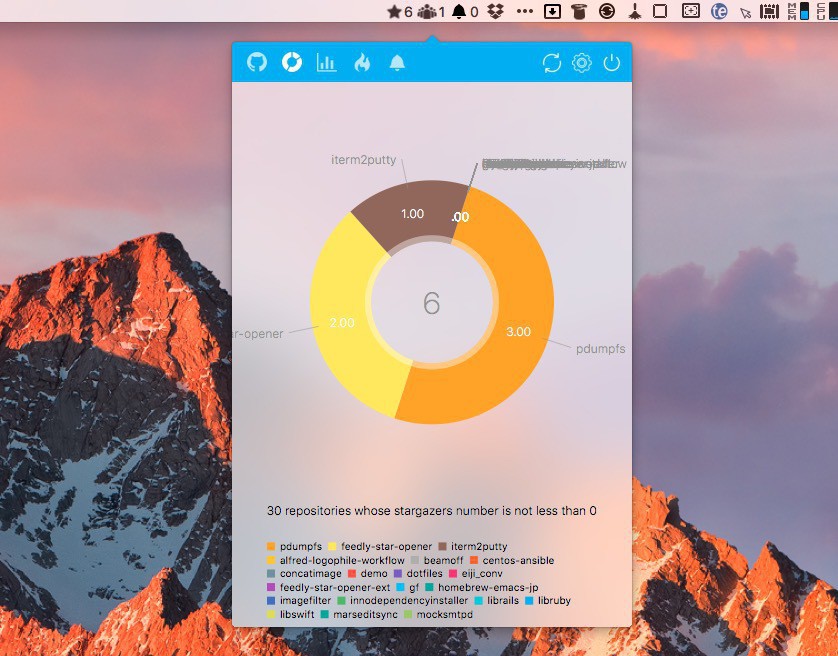Switch to the bar chart view icon
The image size is (838, 656).
click(327, 63)
